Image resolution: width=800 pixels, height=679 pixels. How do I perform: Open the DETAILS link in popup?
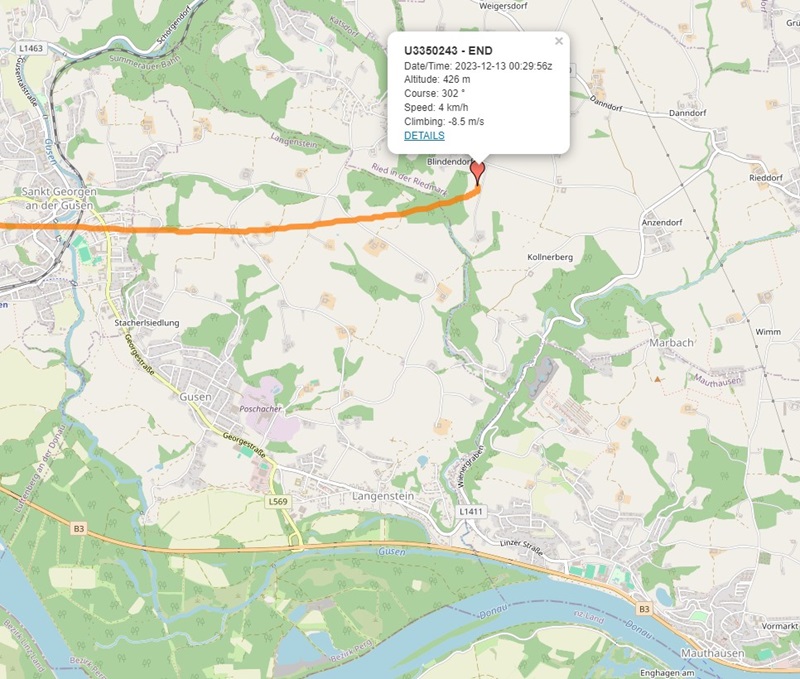click(424, 135)
